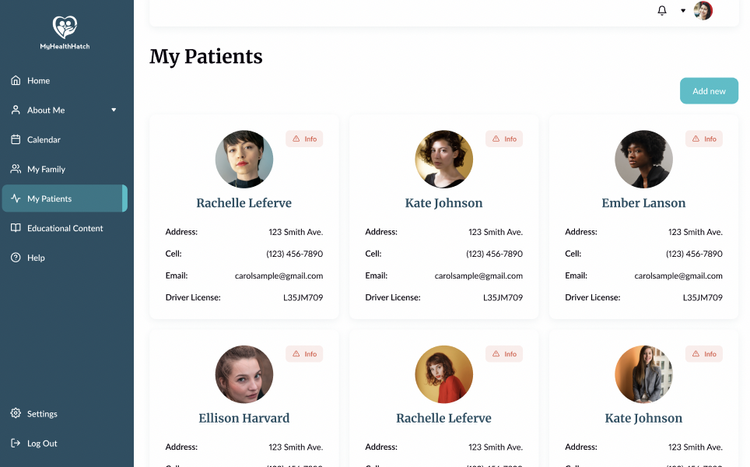Click the Home house icon in sidebar
The height and width of the screenshot is (467, 750).
pyautogui.click(x=16, y=81)
